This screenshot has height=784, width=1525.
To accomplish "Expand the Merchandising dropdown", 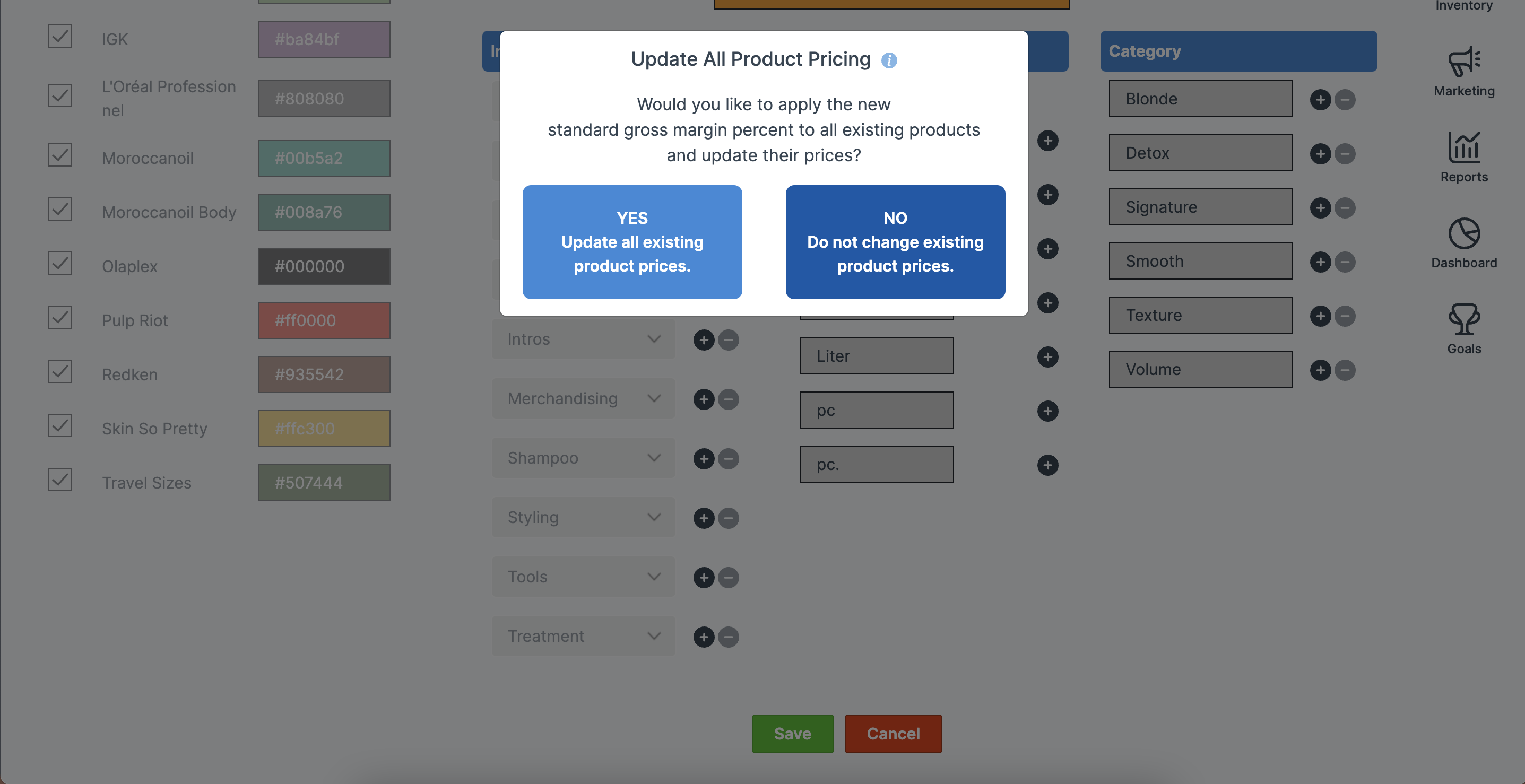I will [x=583, y=399].
